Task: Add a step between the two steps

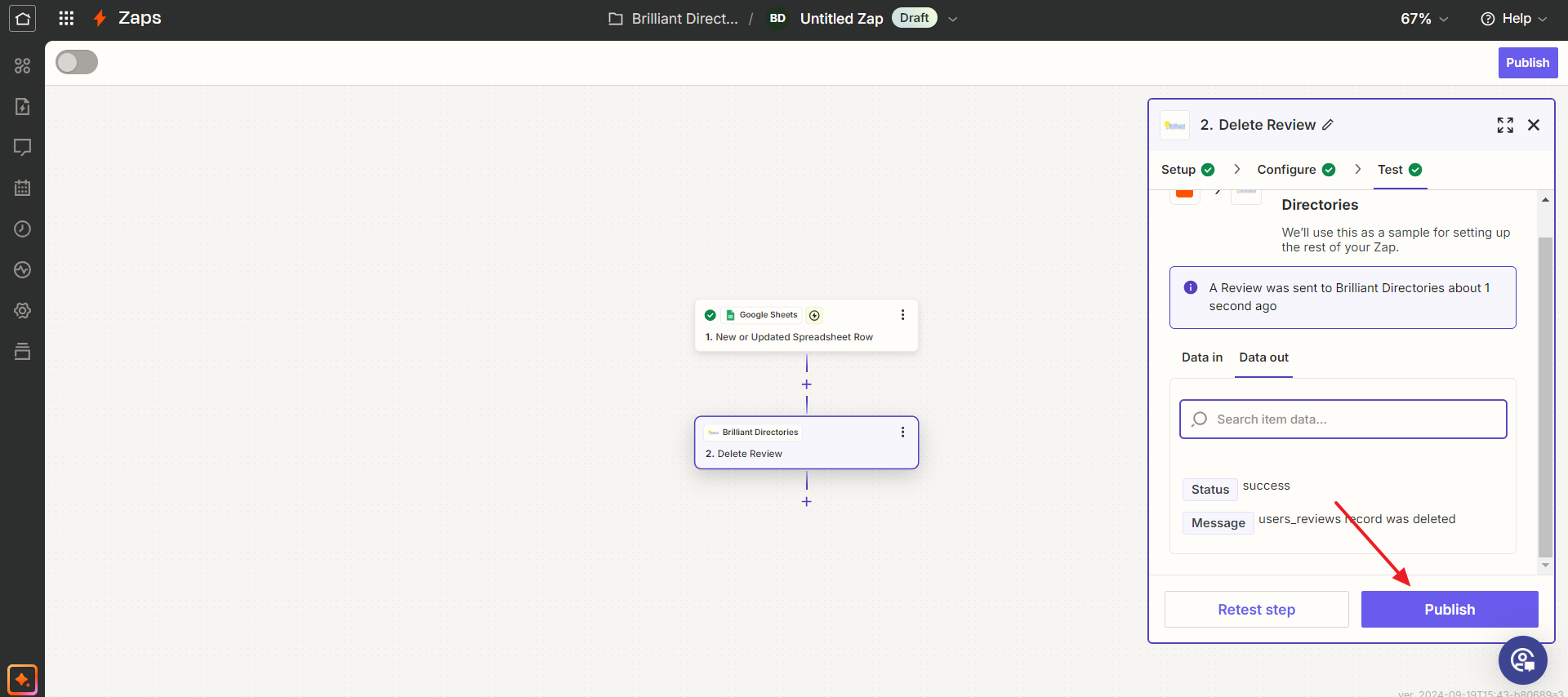Action: click(x=806, y=384)
